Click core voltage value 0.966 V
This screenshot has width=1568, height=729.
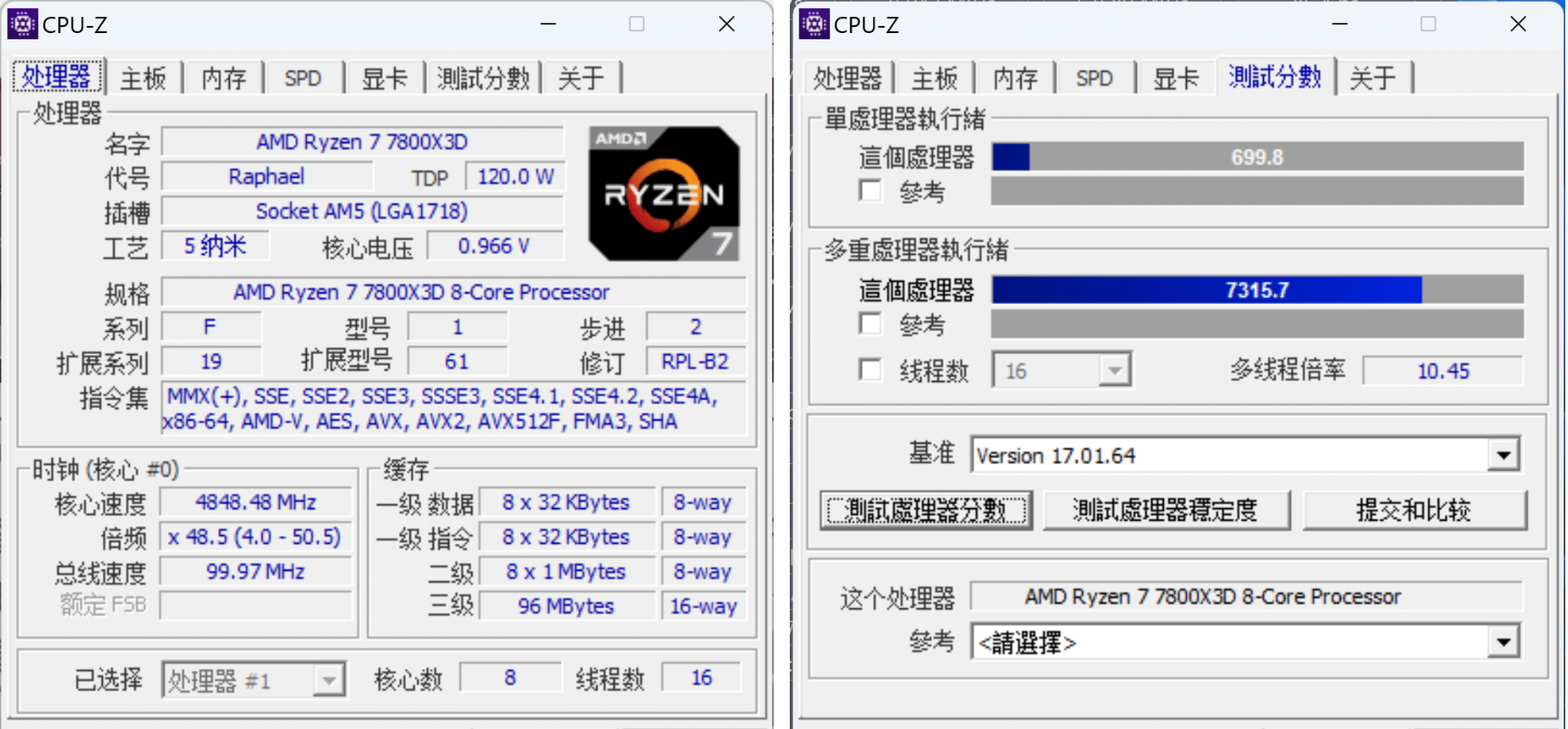pyautogui.click(x=495, y=246)
